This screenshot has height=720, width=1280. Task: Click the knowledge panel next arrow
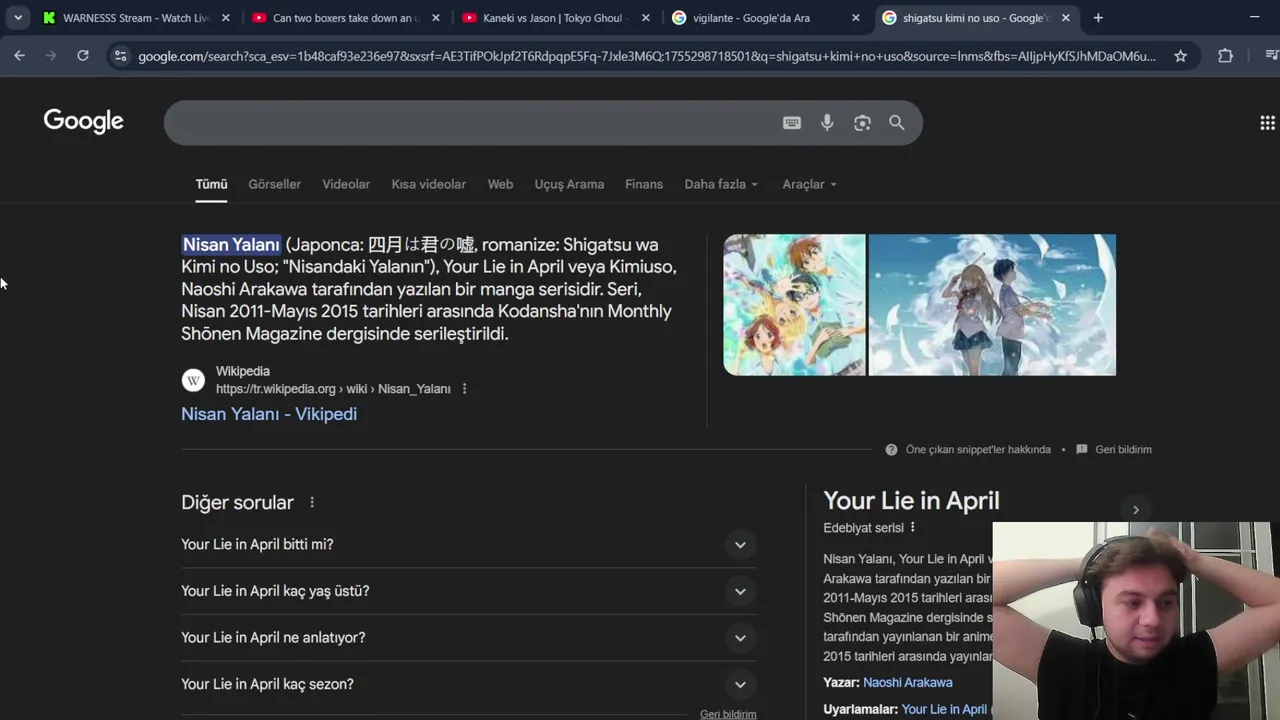1135,510
